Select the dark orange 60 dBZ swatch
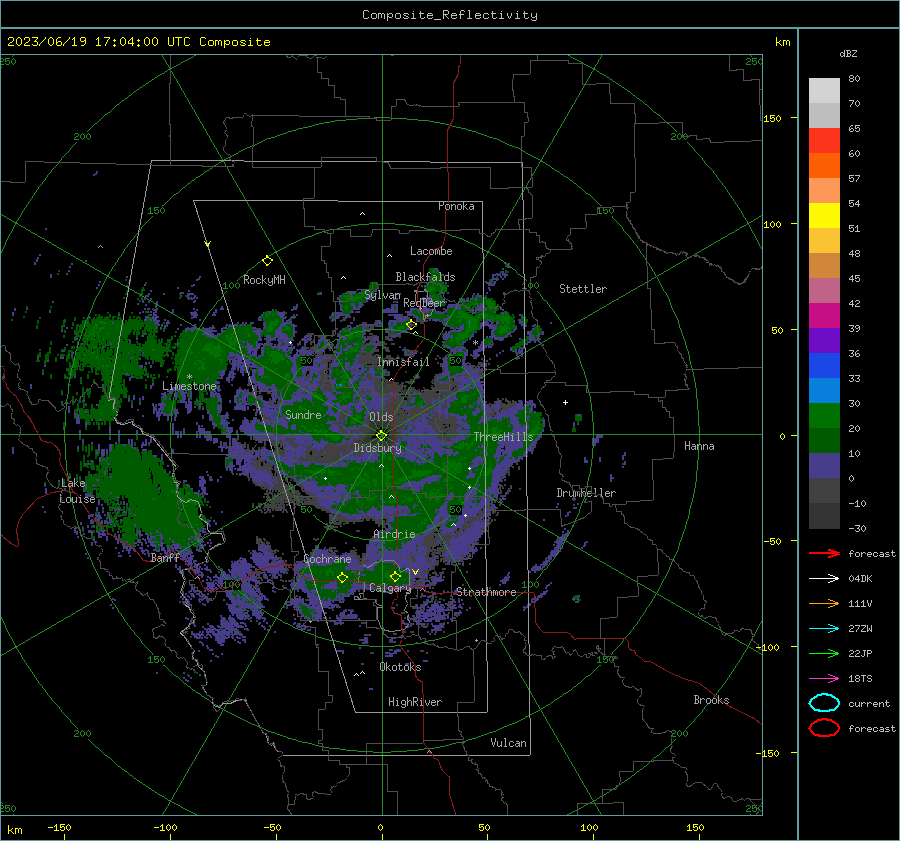The height and width of the screenshot is (841, 900). tap(824, 165)
